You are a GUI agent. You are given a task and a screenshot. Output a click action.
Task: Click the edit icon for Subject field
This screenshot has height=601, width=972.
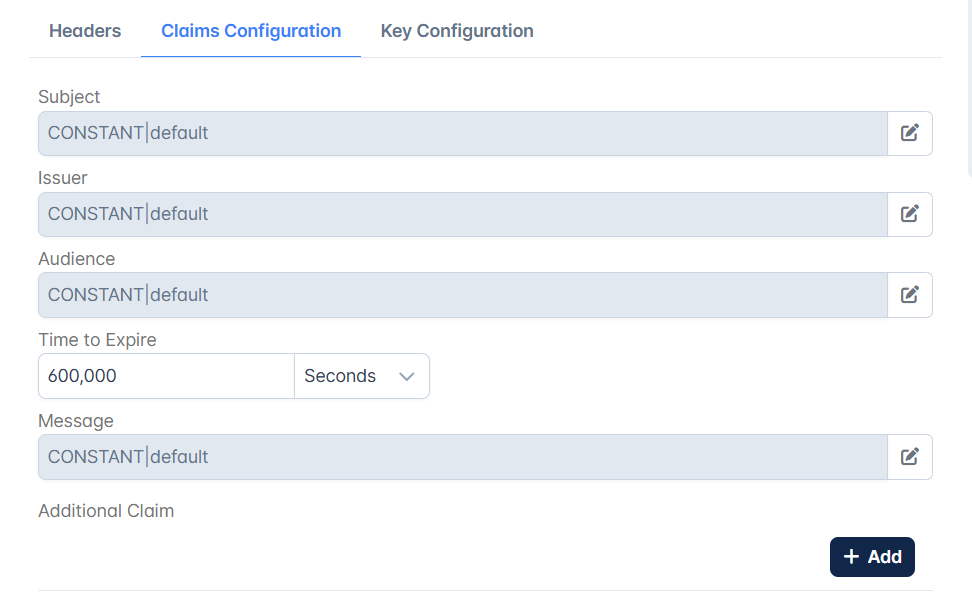pos(909,133)
